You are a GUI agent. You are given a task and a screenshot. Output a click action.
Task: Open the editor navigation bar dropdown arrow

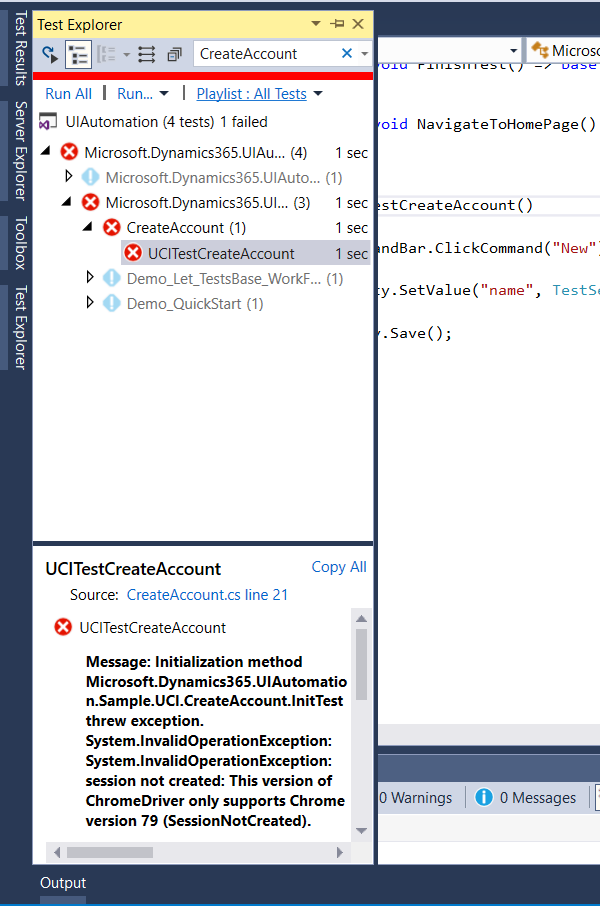(513, 50)
